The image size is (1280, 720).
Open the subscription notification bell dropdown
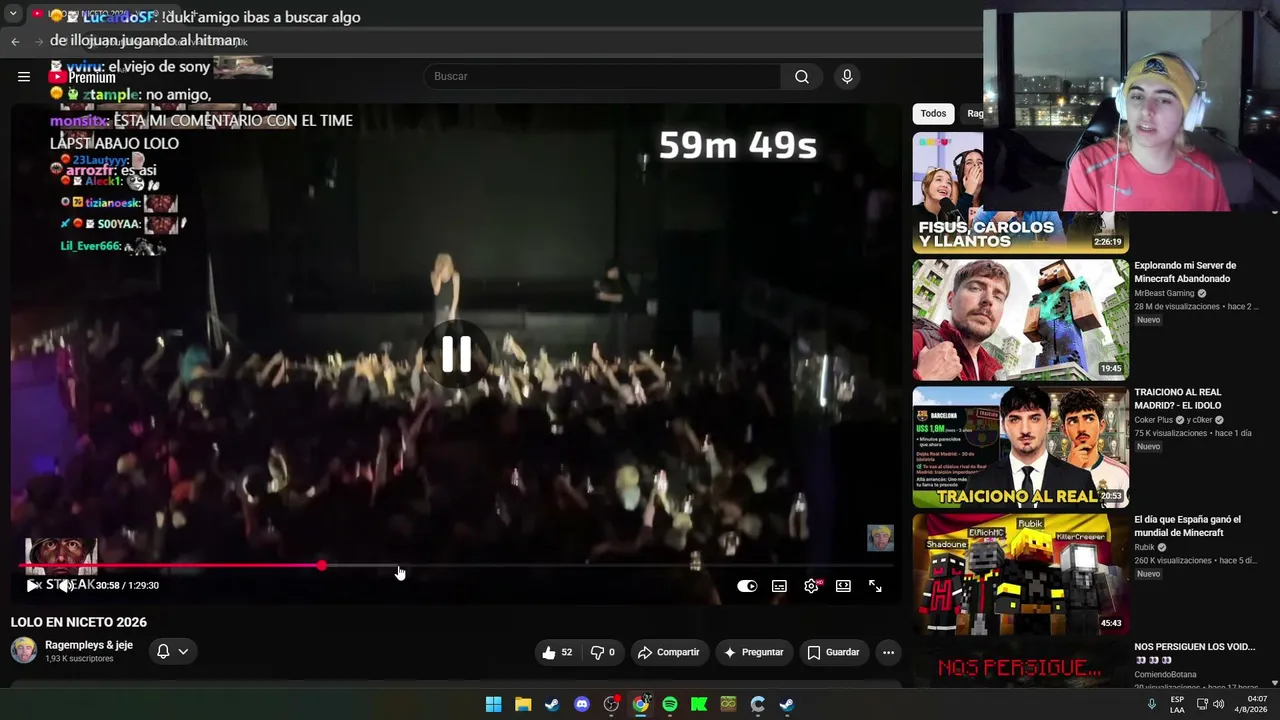coord(172,652)
